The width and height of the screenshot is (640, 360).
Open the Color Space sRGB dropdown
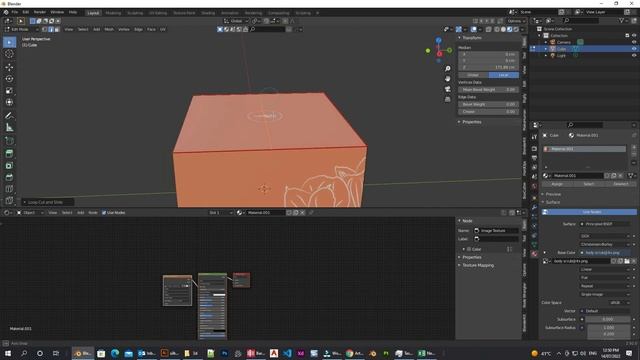(x=618, y=302)
